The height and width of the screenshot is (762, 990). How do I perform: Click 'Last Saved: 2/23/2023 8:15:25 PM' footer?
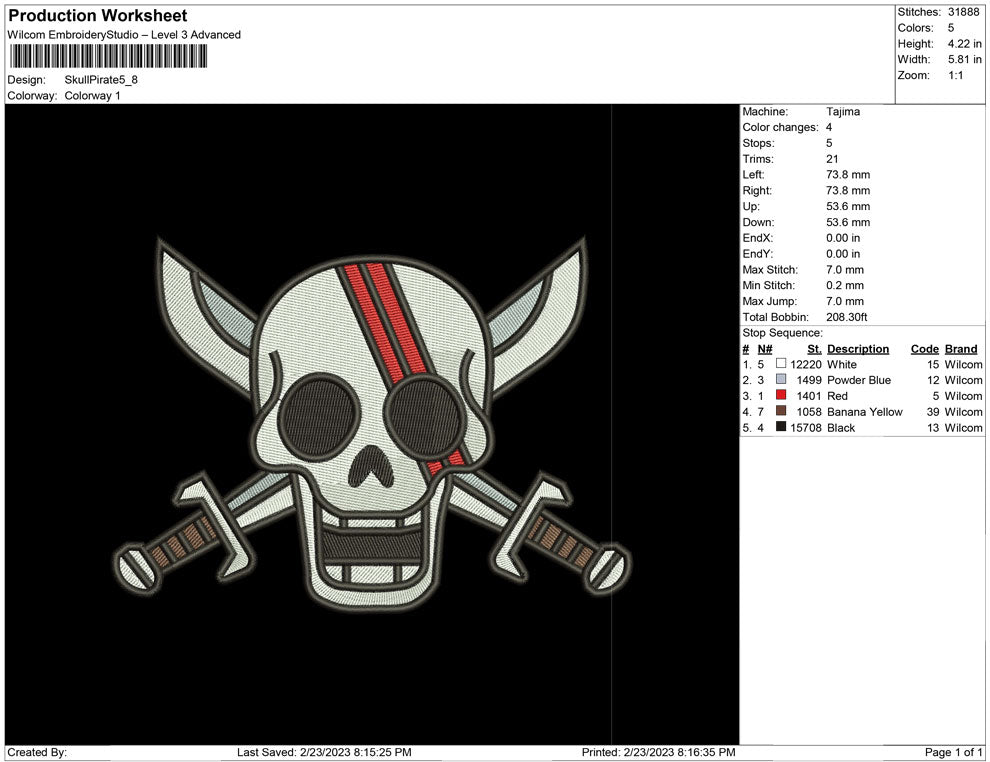[x=324, y=752]
